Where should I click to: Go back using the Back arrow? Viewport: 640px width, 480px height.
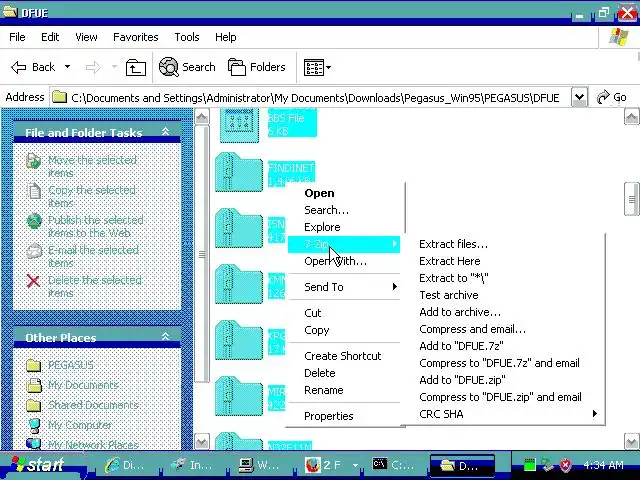coord(33,67)
